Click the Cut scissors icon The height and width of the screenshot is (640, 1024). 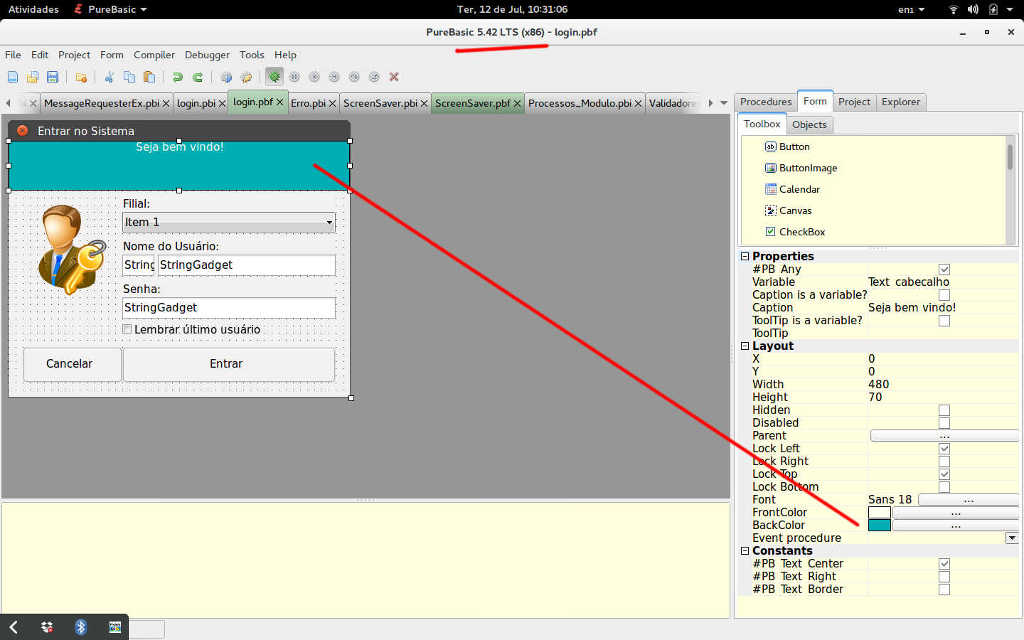108,77
